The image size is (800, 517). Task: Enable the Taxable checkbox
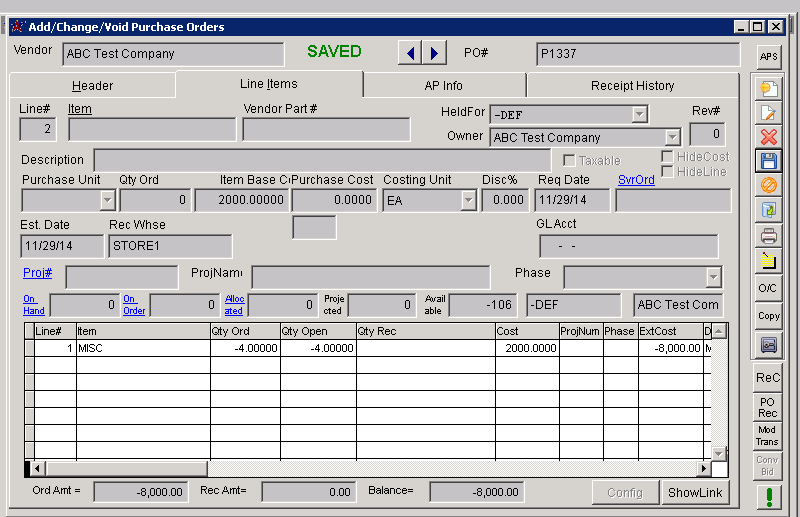pyautogui.click(x=569, y=160)
